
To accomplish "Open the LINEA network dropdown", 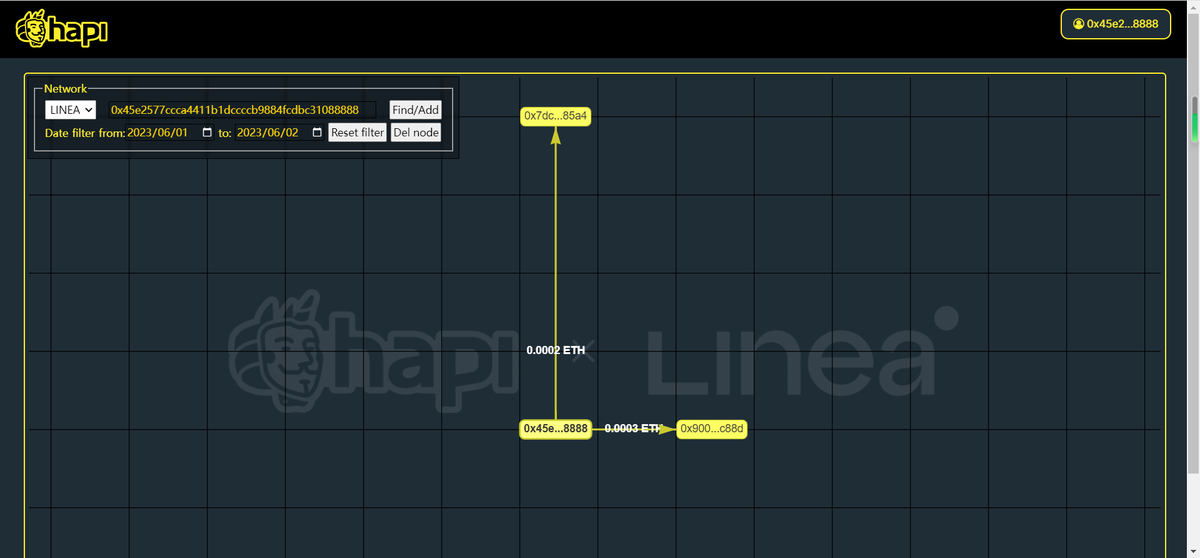I will (x=71, y=110).
